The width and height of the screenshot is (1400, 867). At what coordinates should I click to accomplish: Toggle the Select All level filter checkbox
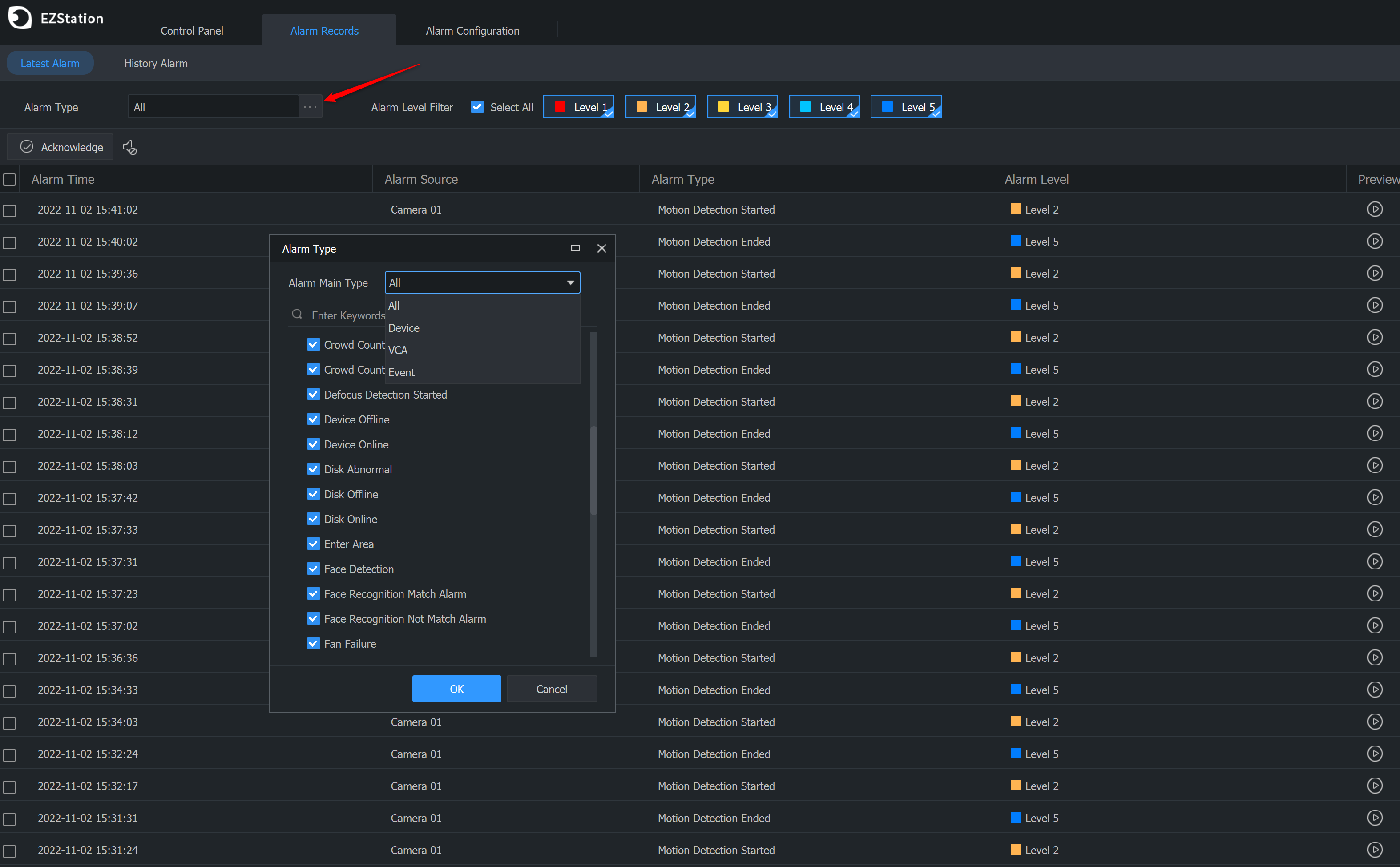click(x=477, y=107)
